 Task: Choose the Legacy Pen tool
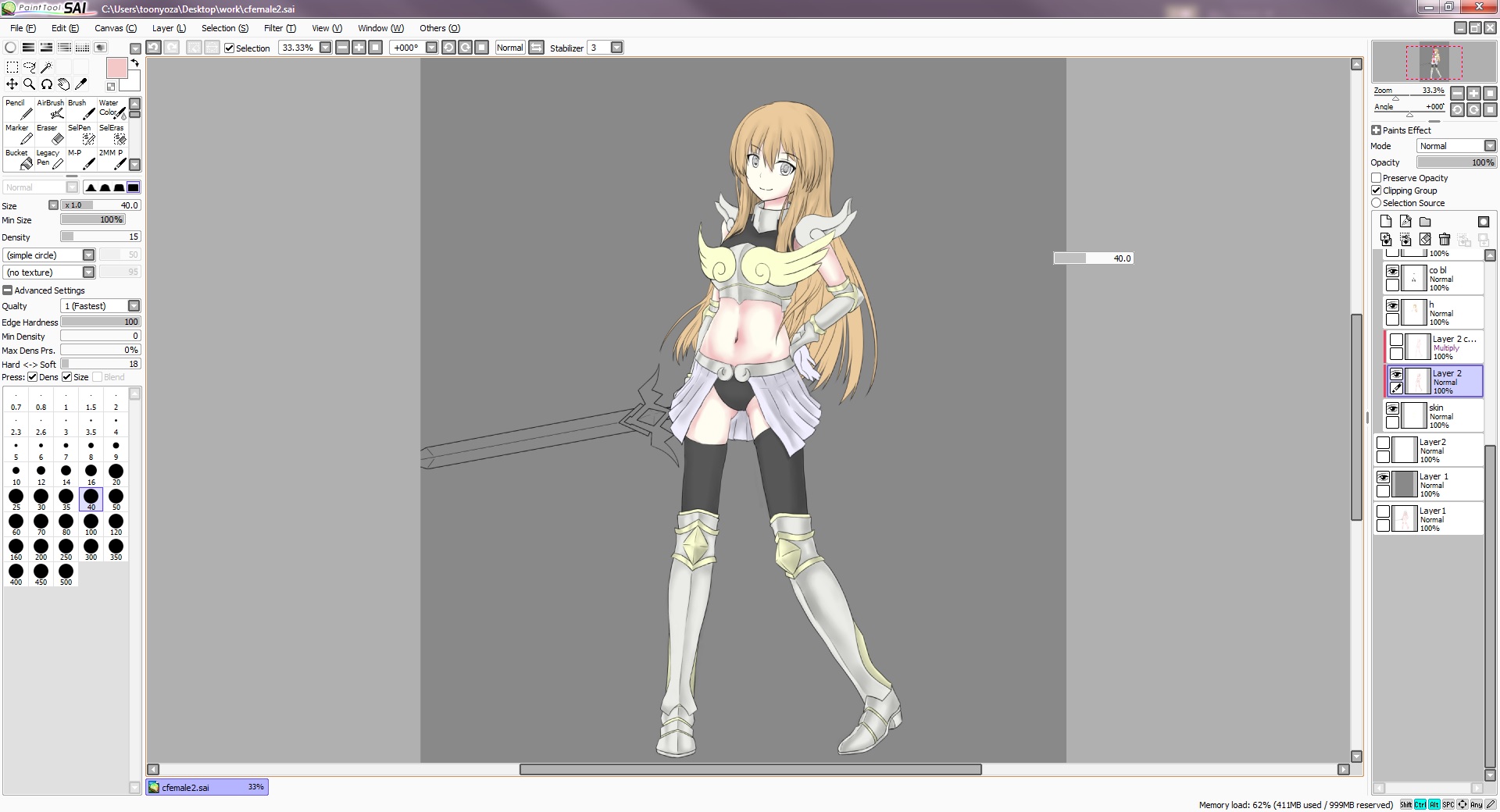(50, 159)
